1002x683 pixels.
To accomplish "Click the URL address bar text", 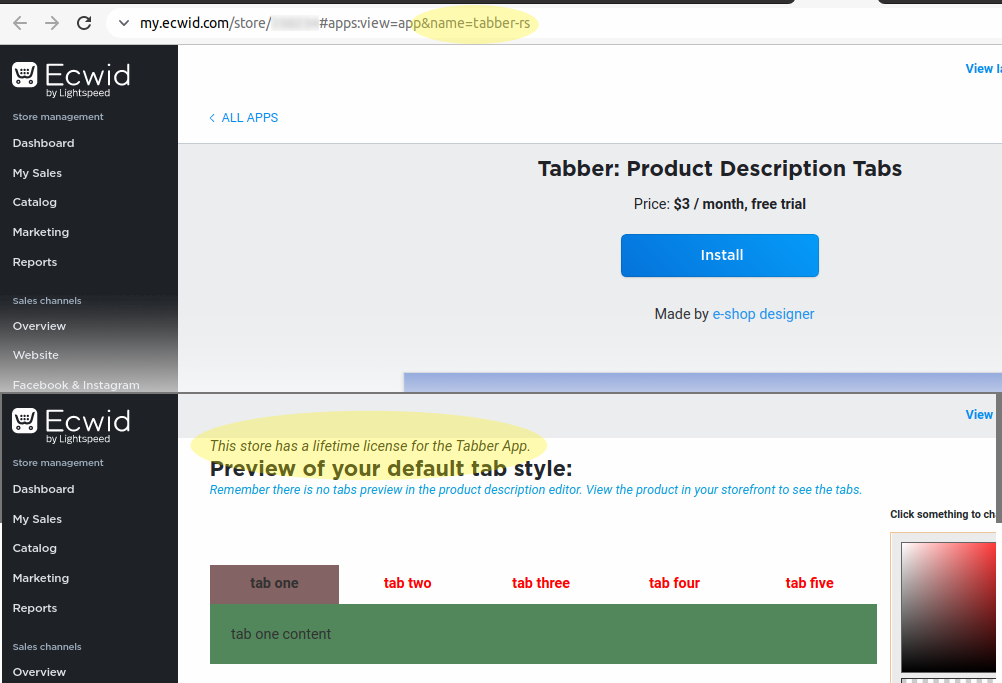I will (x=335, y=24).
